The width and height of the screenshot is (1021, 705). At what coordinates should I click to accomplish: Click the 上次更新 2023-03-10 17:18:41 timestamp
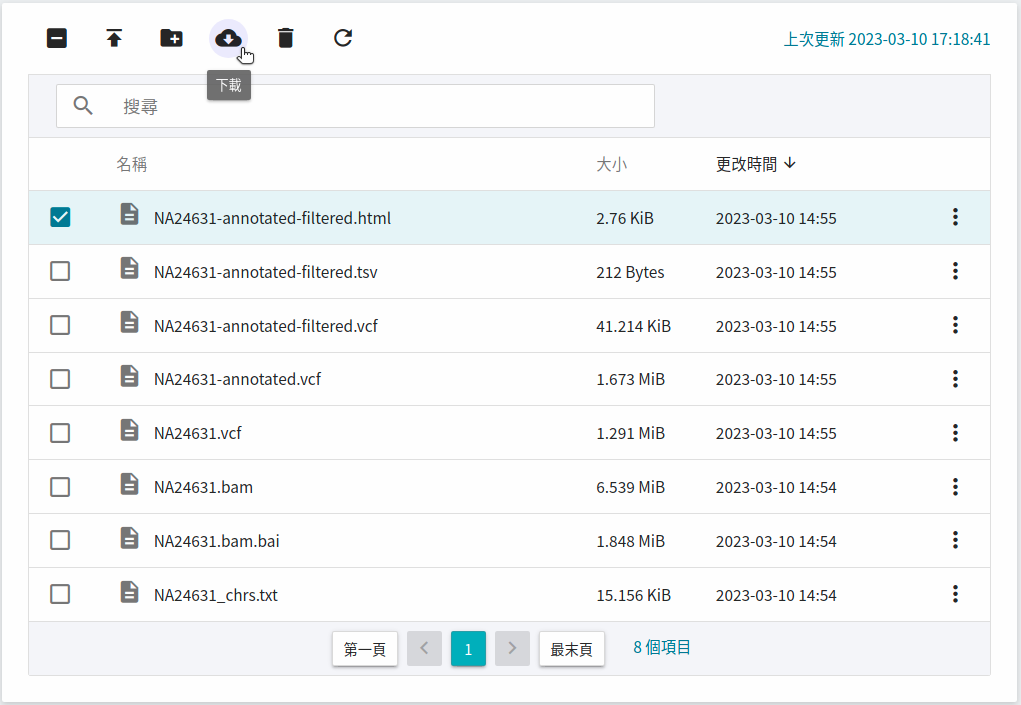[886, 39]
